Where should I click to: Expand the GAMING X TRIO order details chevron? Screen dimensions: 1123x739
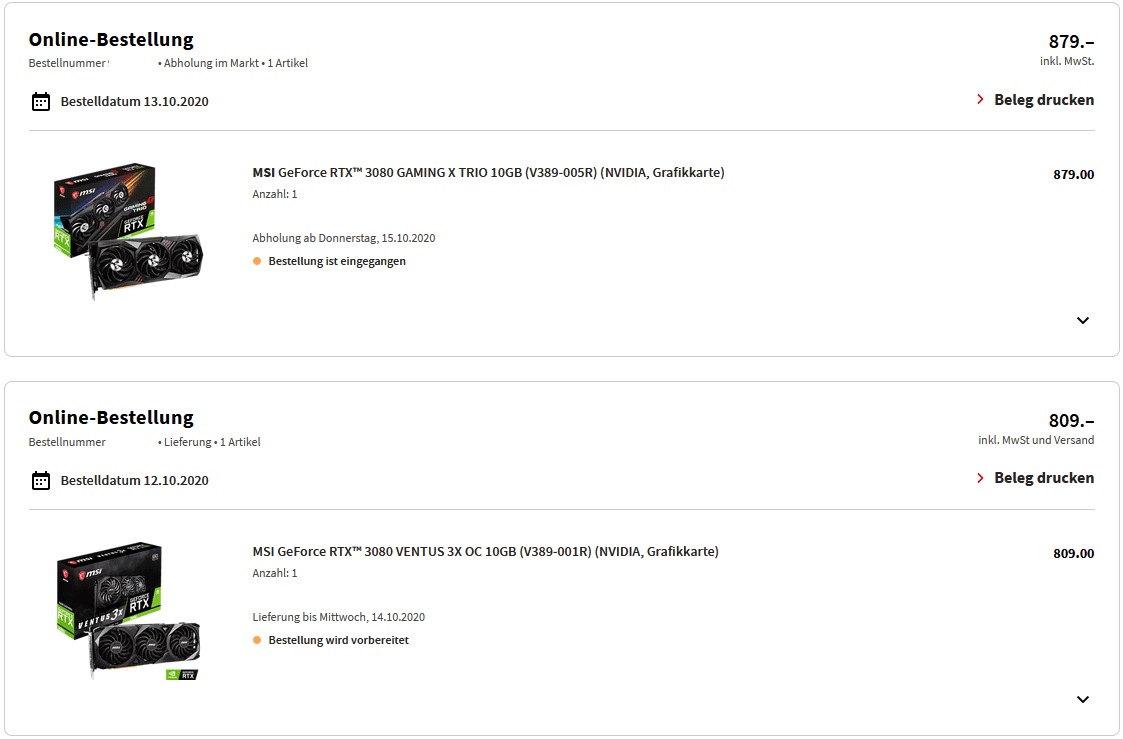(x=1083, y=320)
